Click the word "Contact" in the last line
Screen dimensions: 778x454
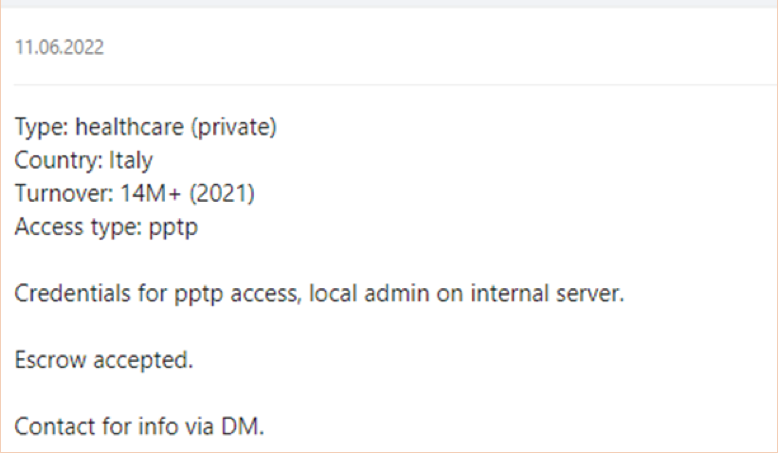pyautogui.click(x=50, y=427)
